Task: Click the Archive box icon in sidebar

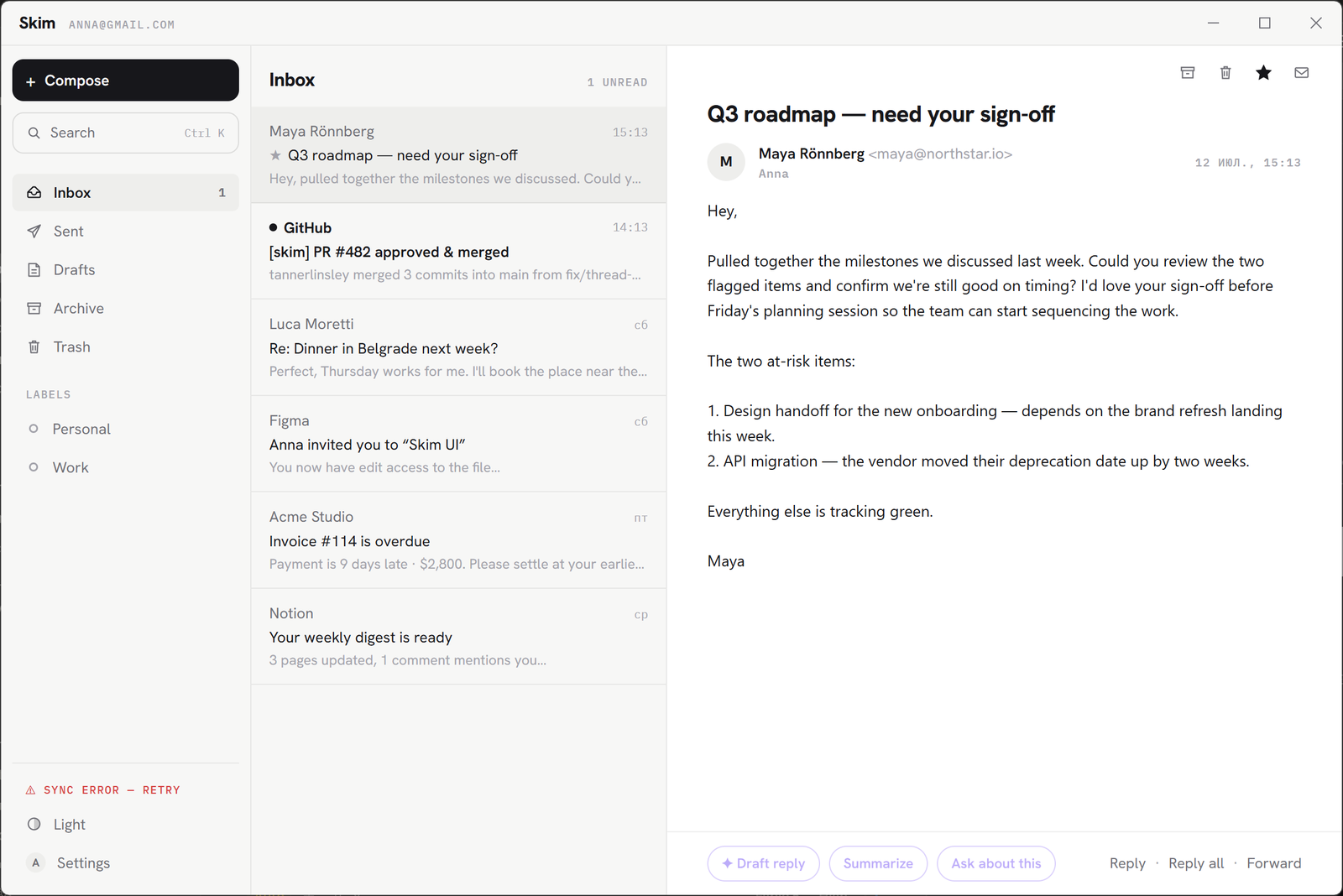Action: (34, 308)
